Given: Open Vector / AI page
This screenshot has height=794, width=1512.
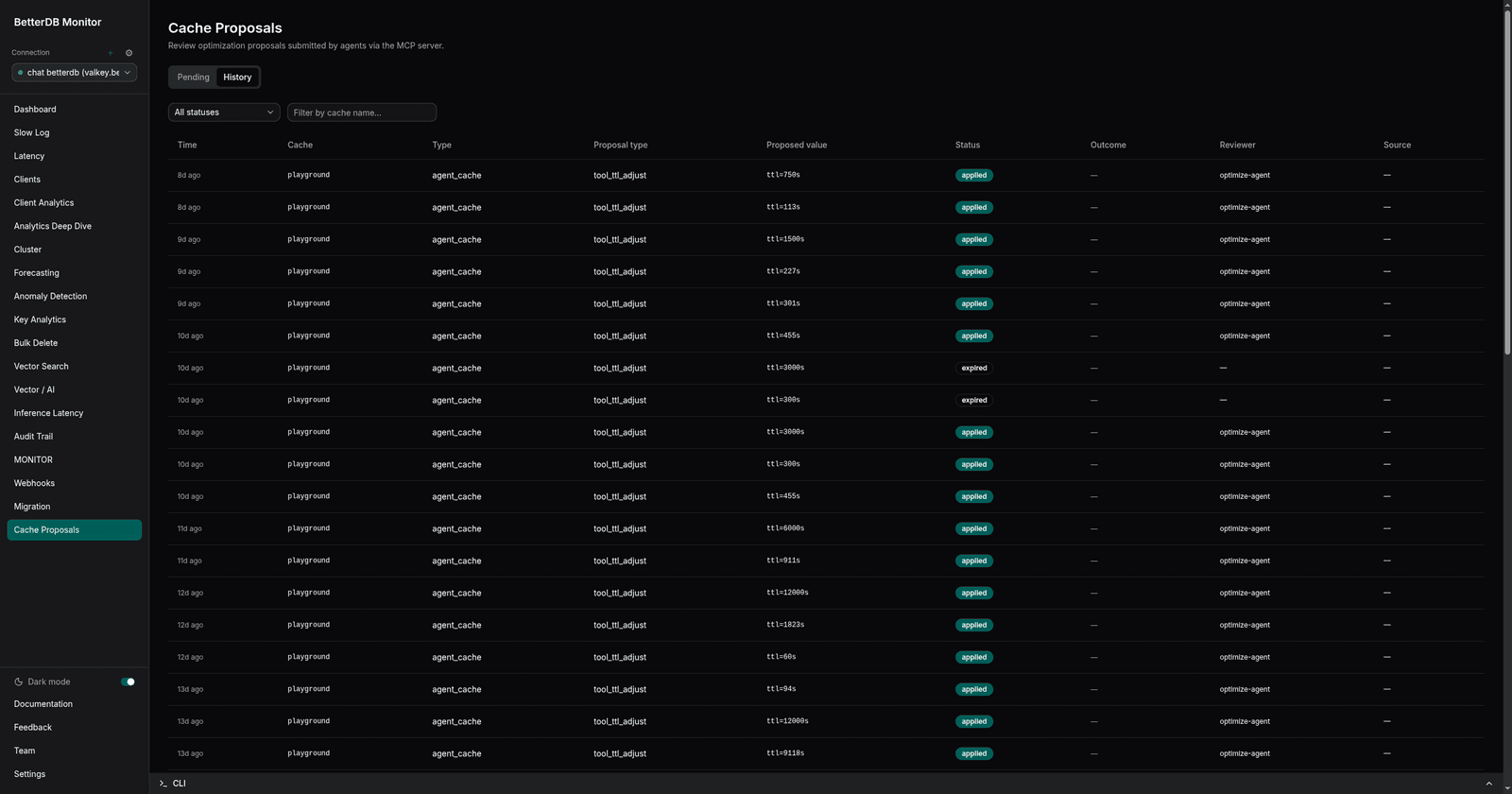Looking at the screenshot, I should [74, 389].
